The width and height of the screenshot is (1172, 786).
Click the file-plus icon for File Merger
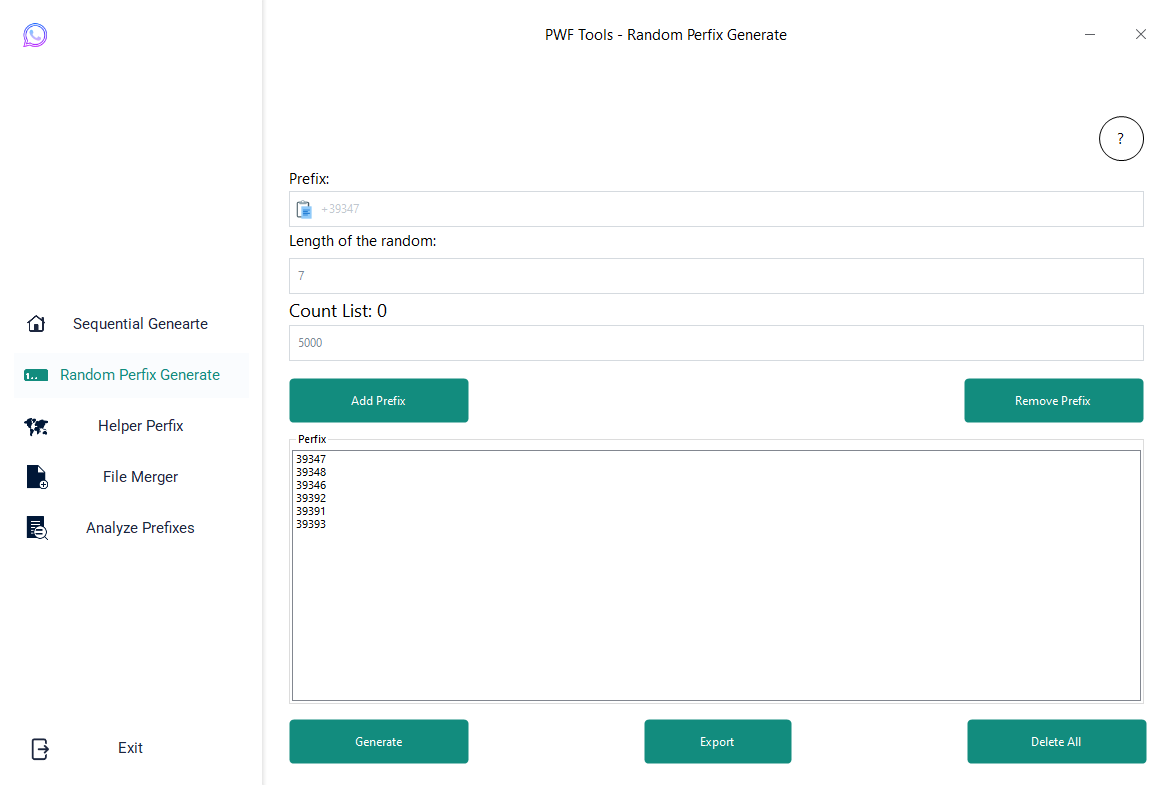pyautogui.click(x=37, y=477)
